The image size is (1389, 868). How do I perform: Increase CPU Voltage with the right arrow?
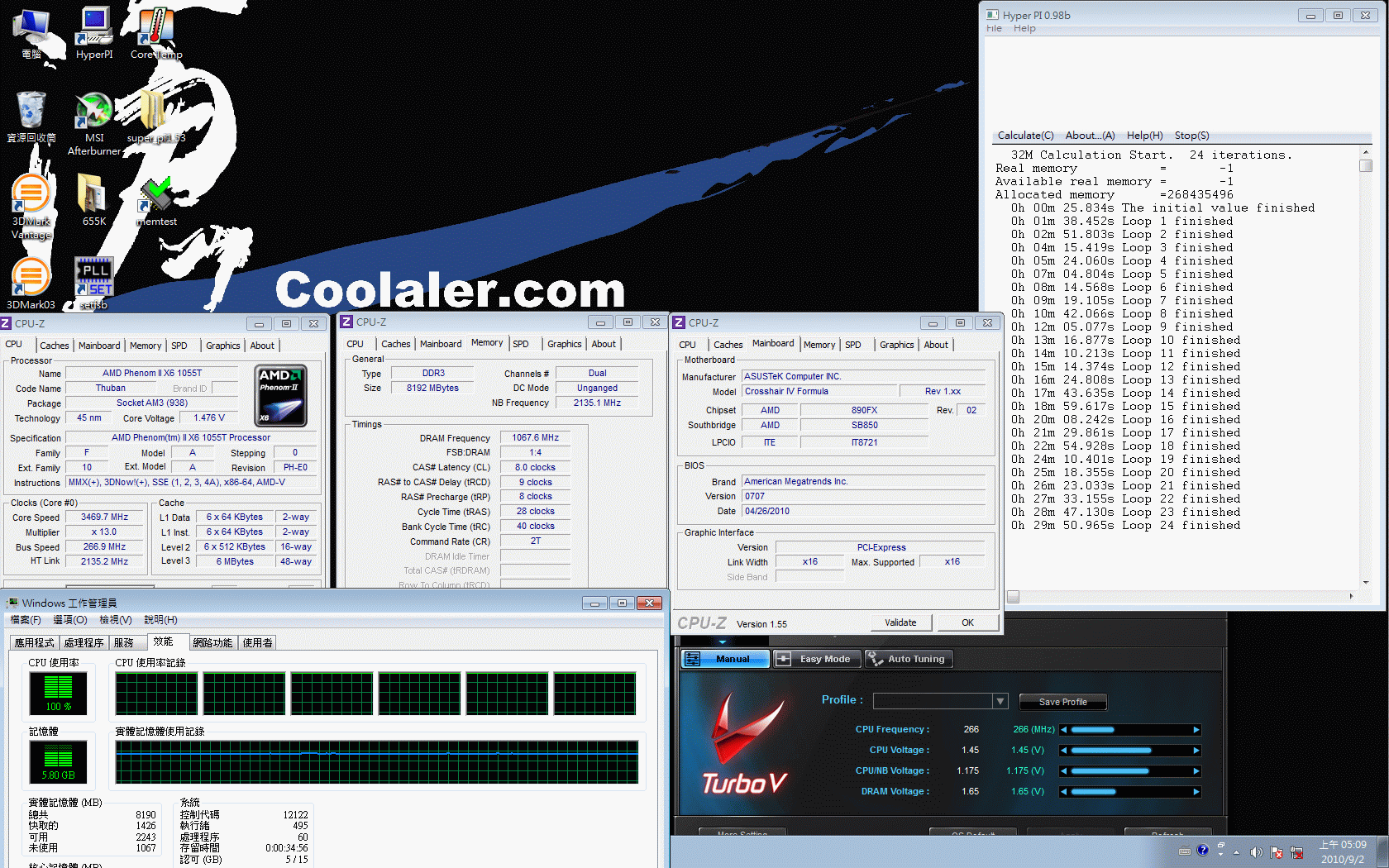[x=1196, y=751]
